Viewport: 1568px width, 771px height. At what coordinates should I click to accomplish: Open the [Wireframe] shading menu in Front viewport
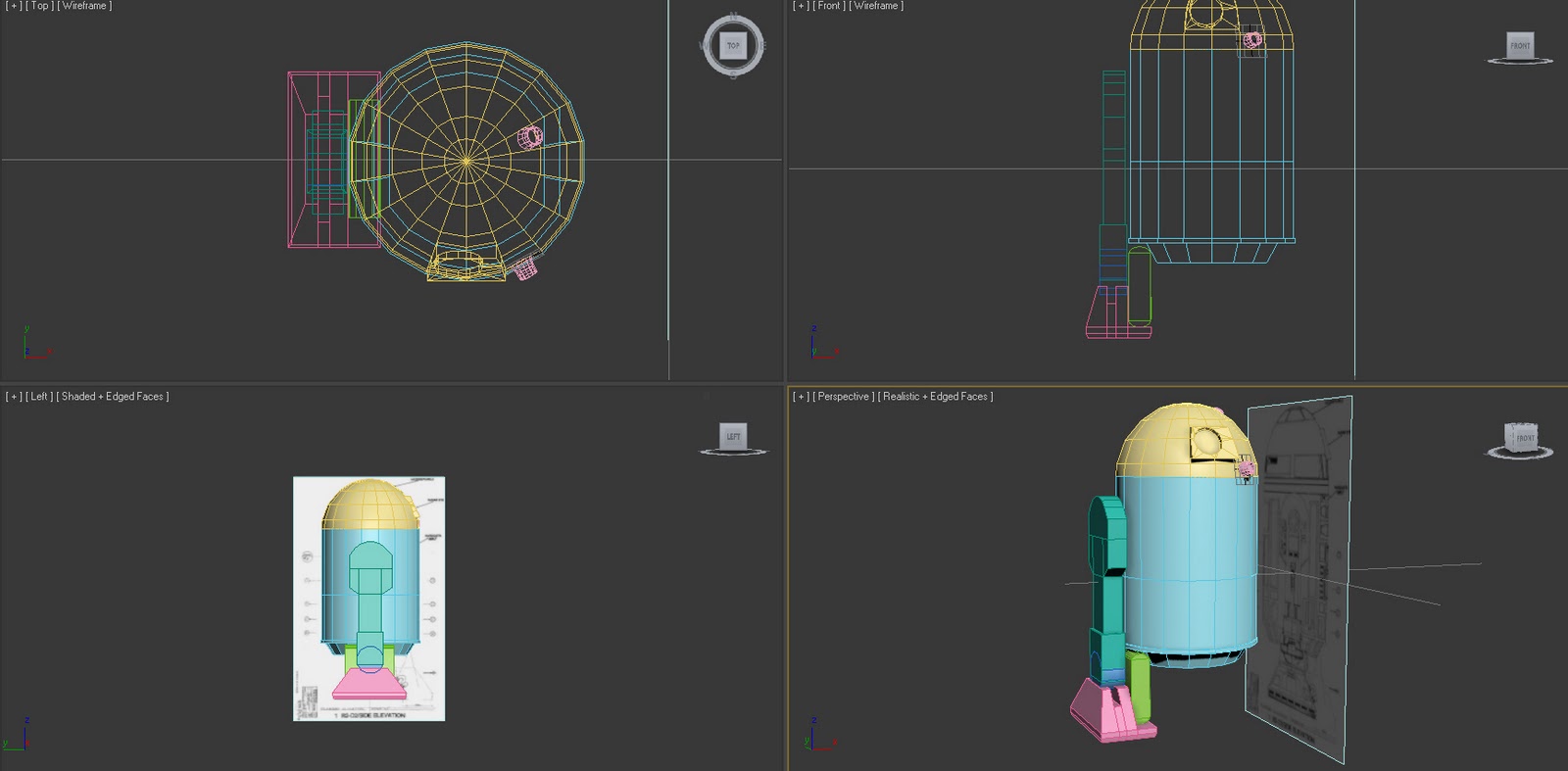(x=876, y=6)
